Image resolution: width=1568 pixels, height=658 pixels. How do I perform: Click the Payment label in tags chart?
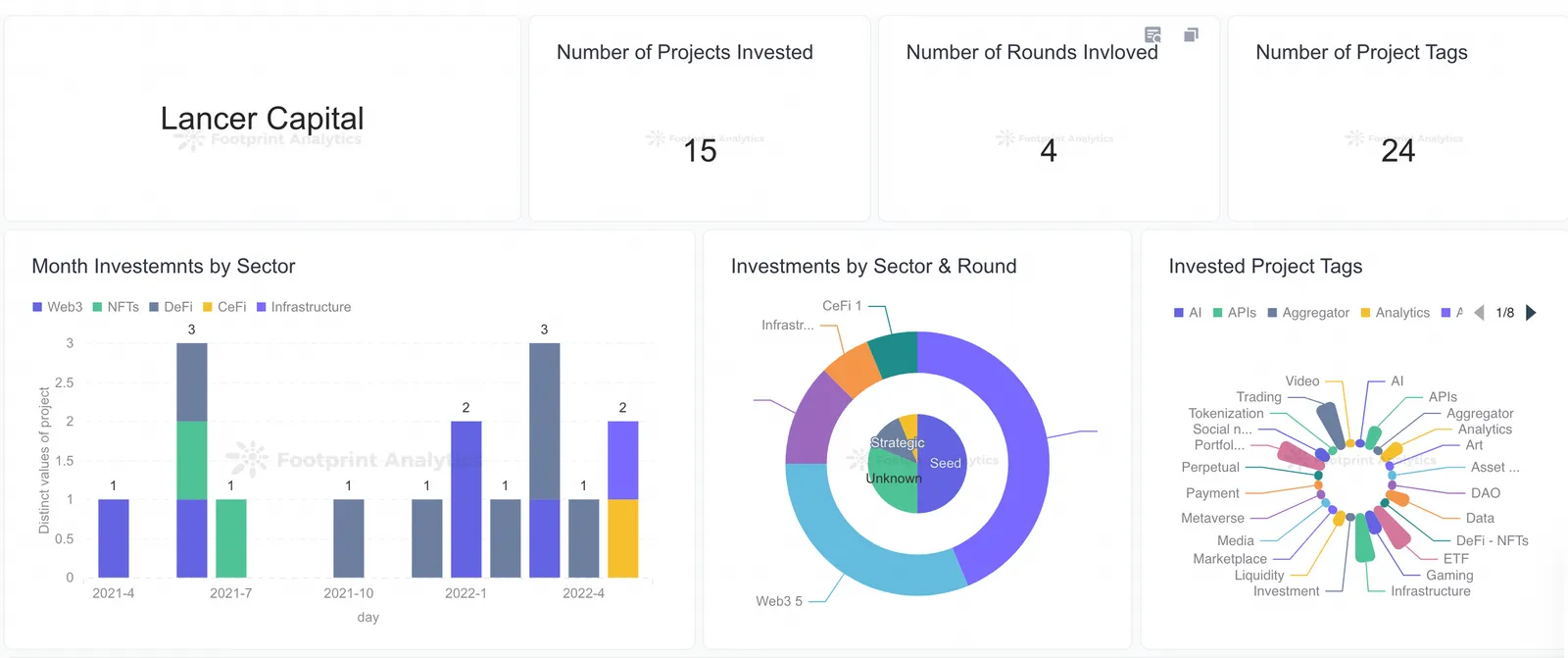pos(1212,493)
